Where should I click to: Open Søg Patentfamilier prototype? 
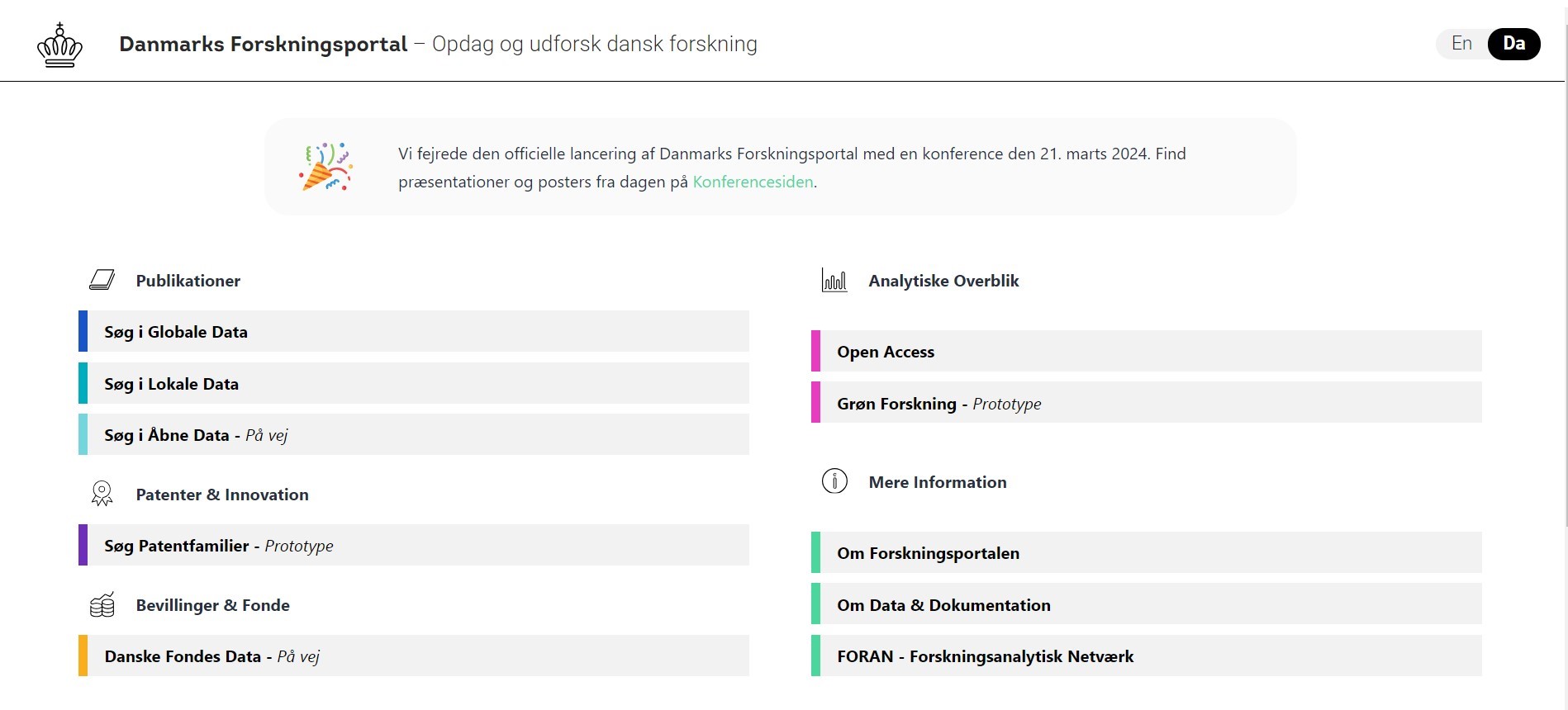point(413,546)
